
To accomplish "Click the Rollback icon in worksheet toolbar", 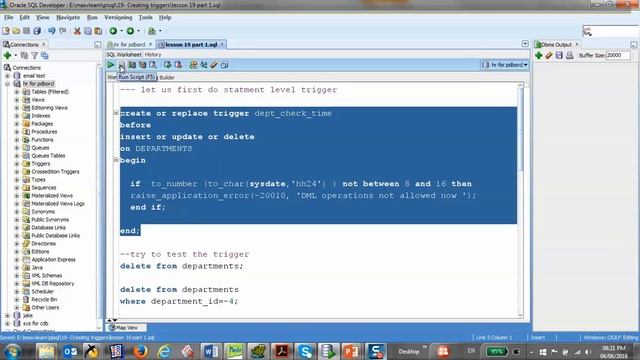I will click(x=178, y=65).
